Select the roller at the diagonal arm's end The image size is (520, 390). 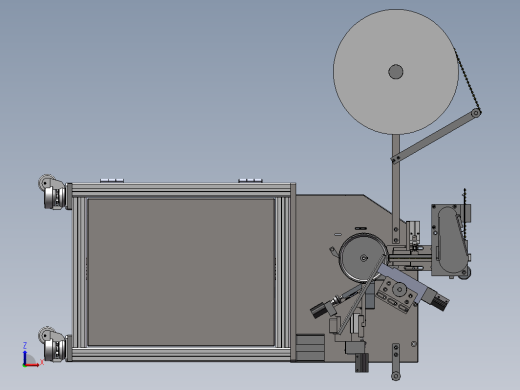click(x=476, y=113)
